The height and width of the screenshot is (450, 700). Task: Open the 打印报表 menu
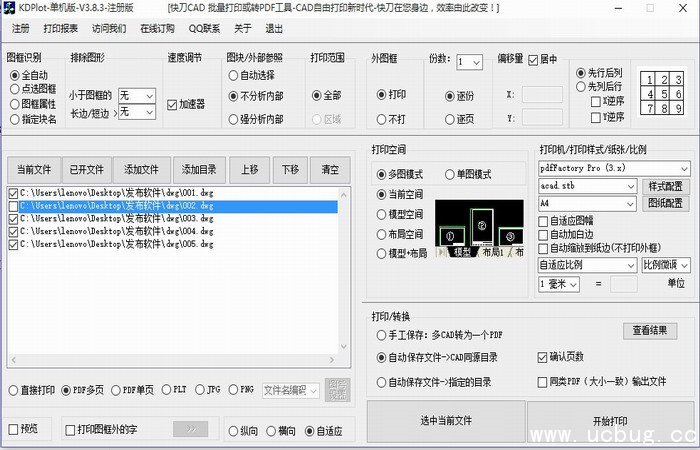[61, 28]
